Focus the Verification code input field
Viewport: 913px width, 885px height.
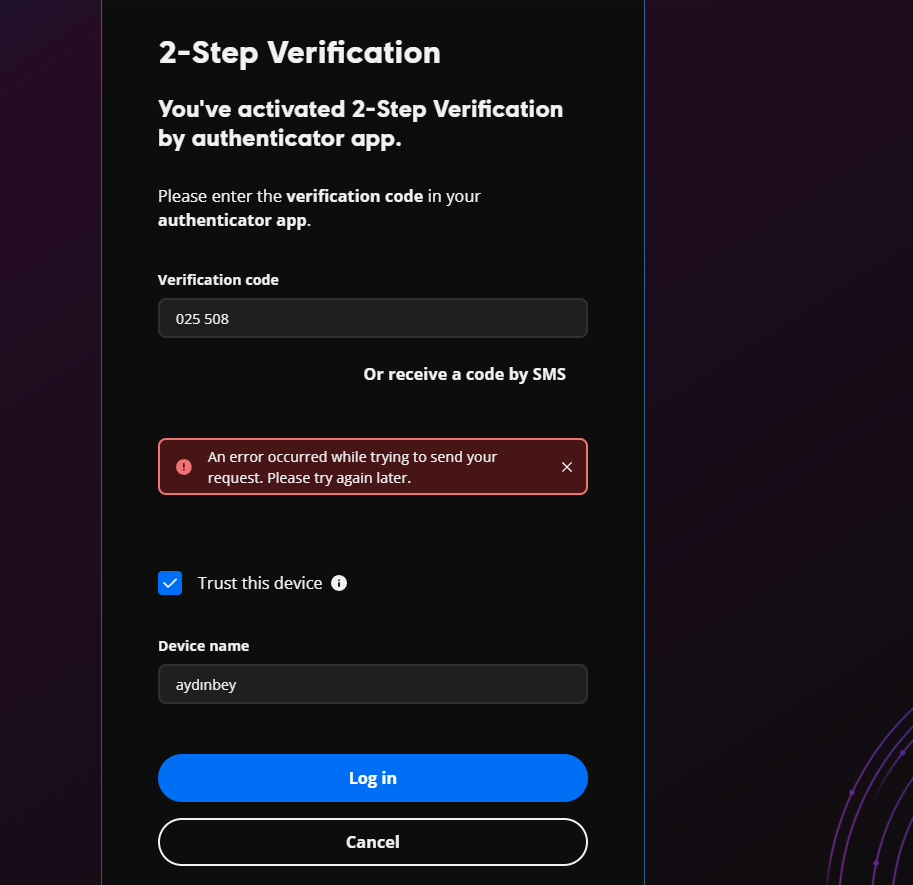(373, 318)
